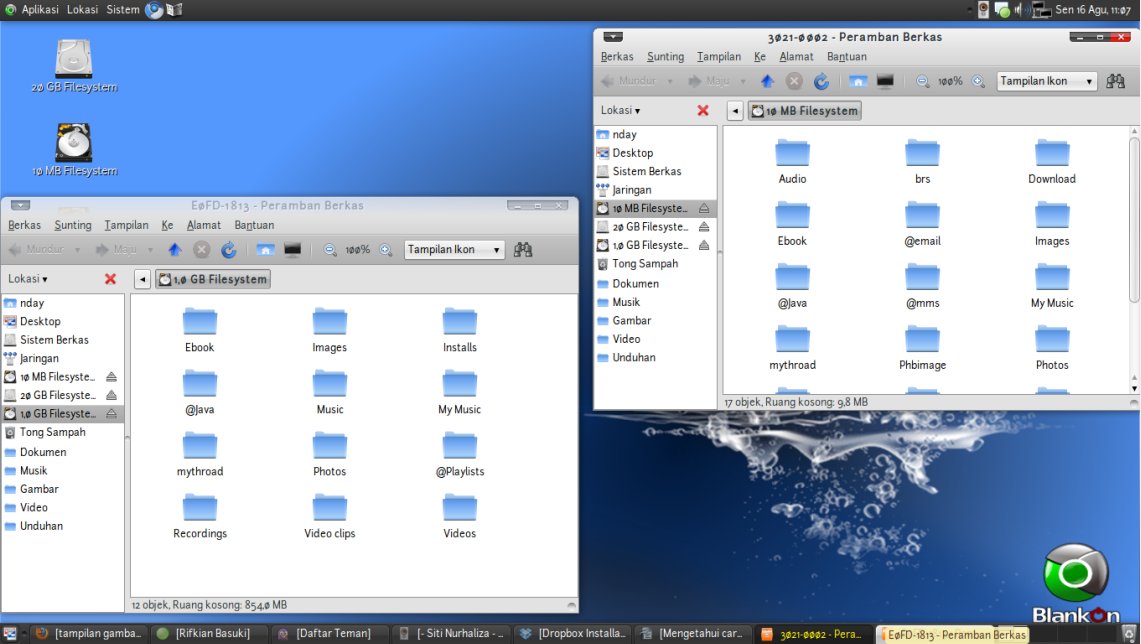The width and height of the screenshot is (1141, 644).
Task: Open the Tampilan Ikon dropdown in the 3021-0002 window
Action: (x=1046, y=82)
